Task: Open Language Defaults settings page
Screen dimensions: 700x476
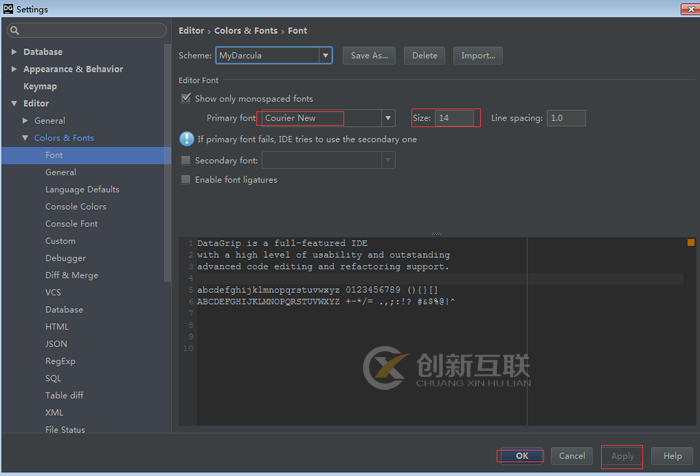Action: tap(82, 189)
